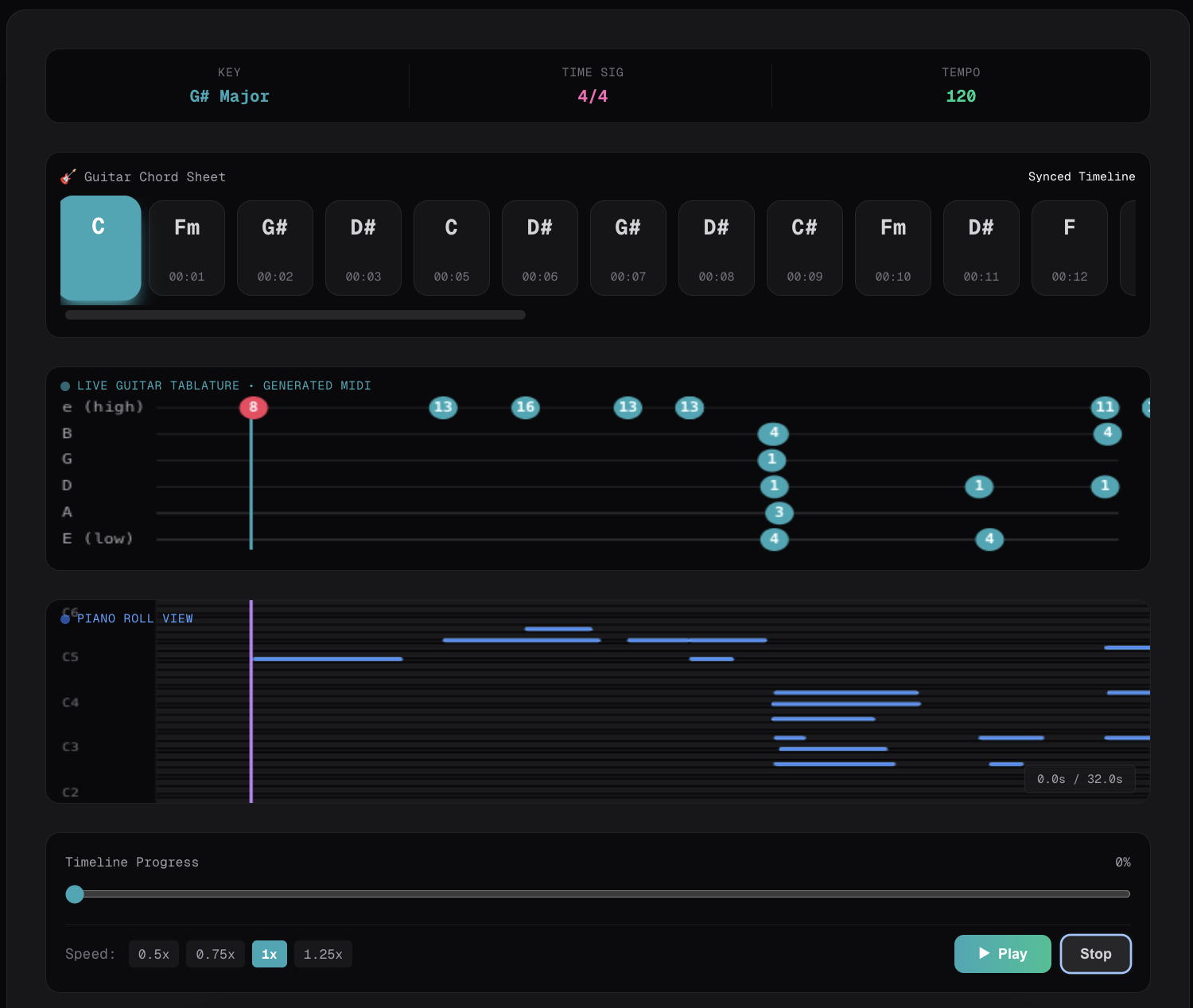Screen dimensions: 1193x1008
Task: Click the Timeline Progress slider handle
Action: click(75, 894)
